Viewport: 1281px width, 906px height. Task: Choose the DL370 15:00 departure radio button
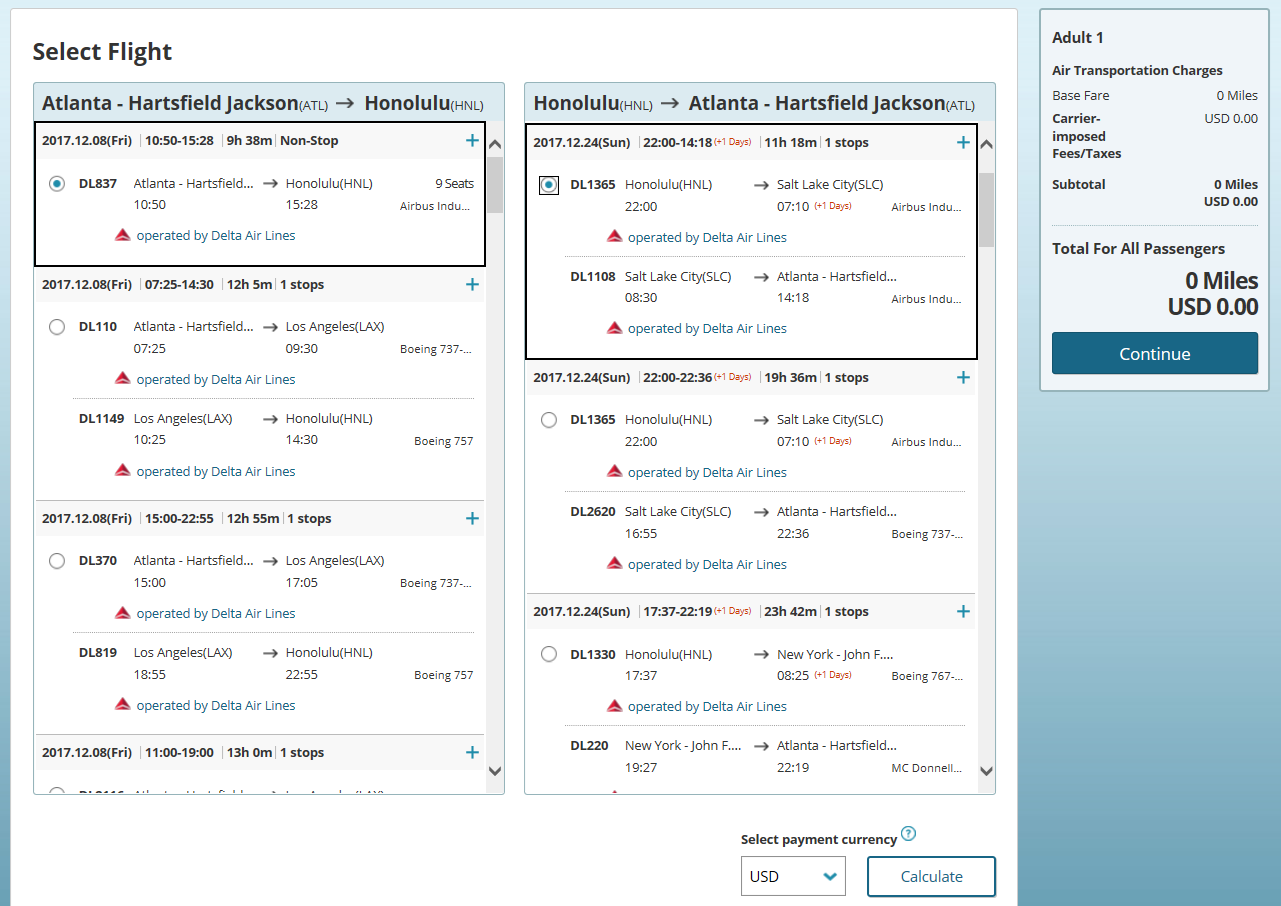(57, 561)
